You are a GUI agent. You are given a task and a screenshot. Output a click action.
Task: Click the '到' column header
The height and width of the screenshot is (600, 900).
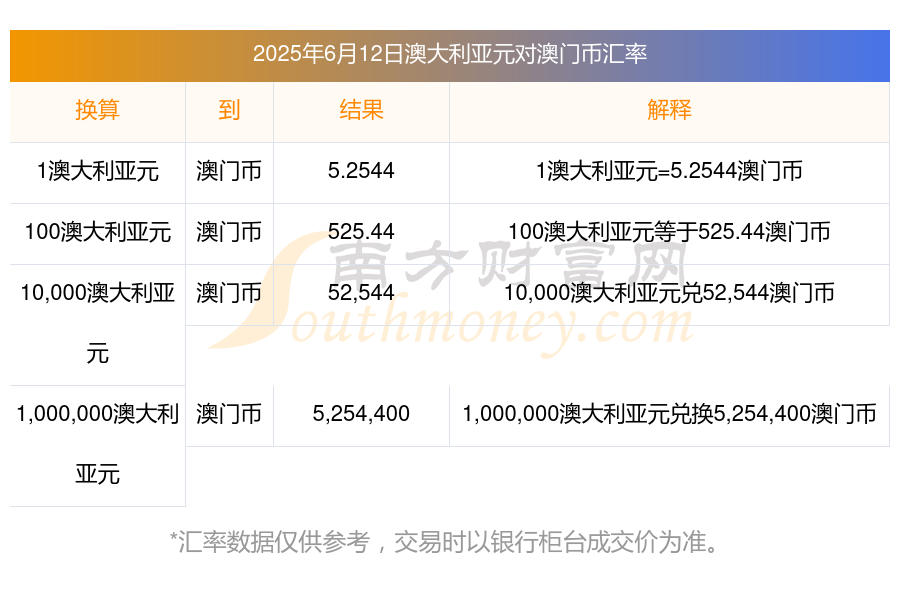[x=229, y=110]
